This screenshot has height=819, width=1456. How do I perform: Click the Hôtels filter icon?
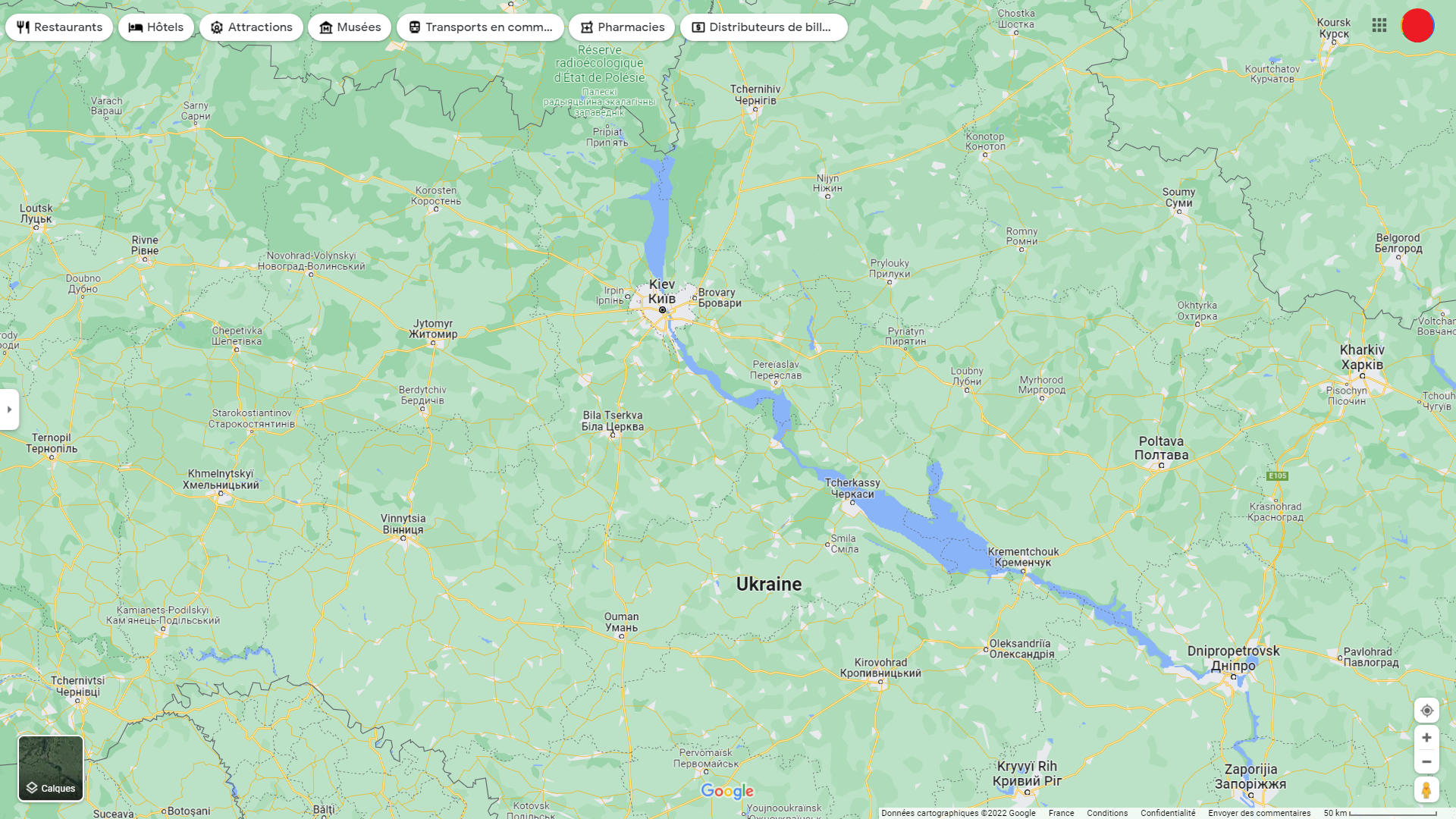(134, 27)
